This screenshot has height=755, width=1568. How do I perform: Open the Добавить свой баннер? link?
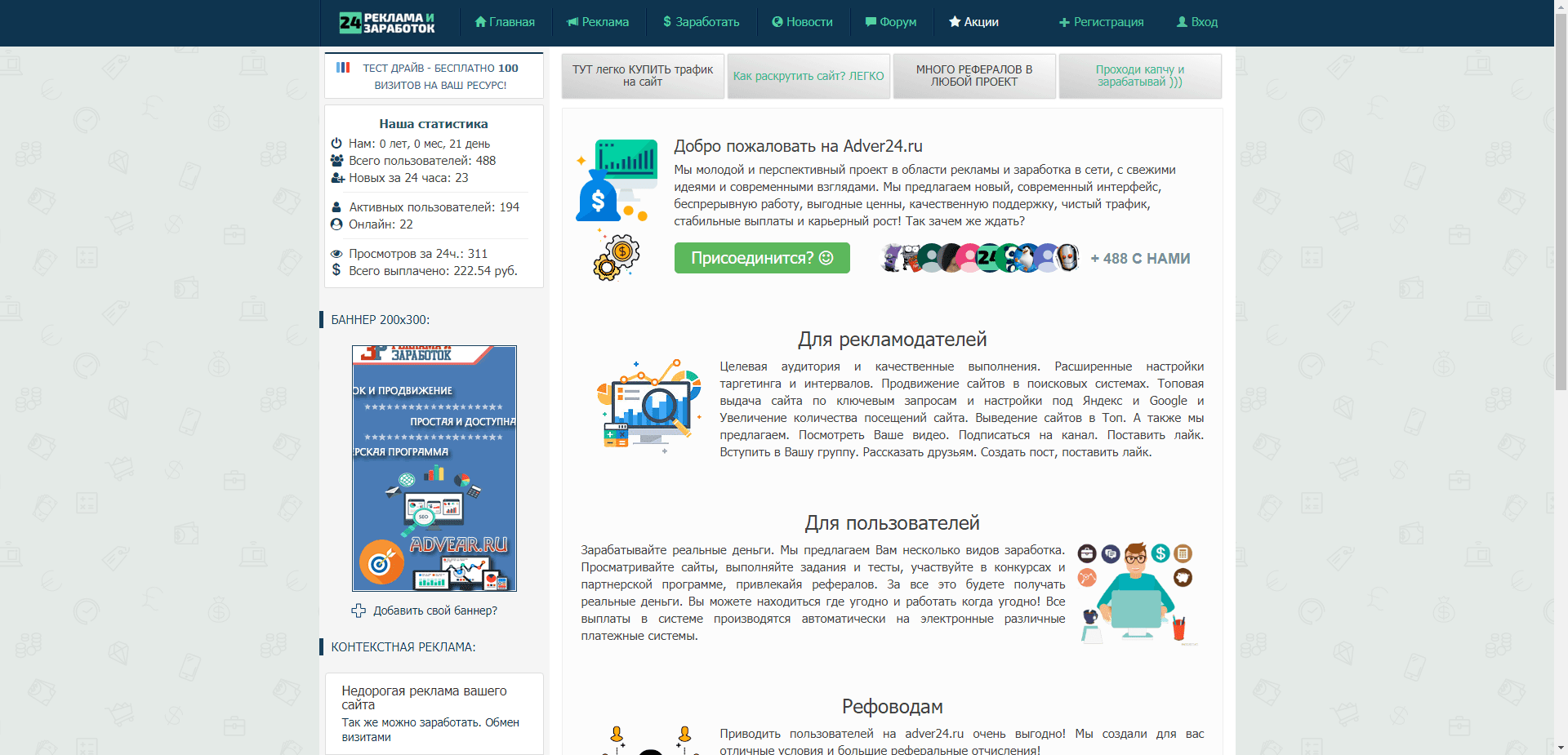pos(434,610)
